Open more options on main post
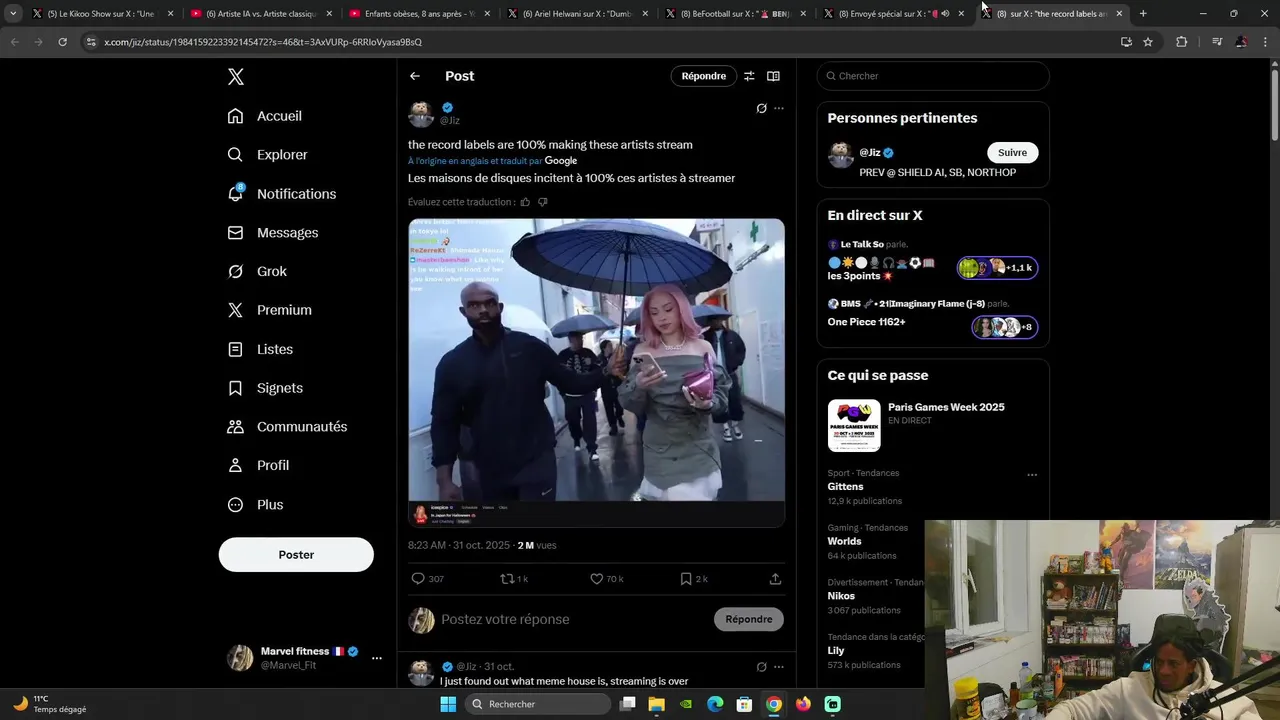This screenshot has height=720, width=1280. click(779, 108)
